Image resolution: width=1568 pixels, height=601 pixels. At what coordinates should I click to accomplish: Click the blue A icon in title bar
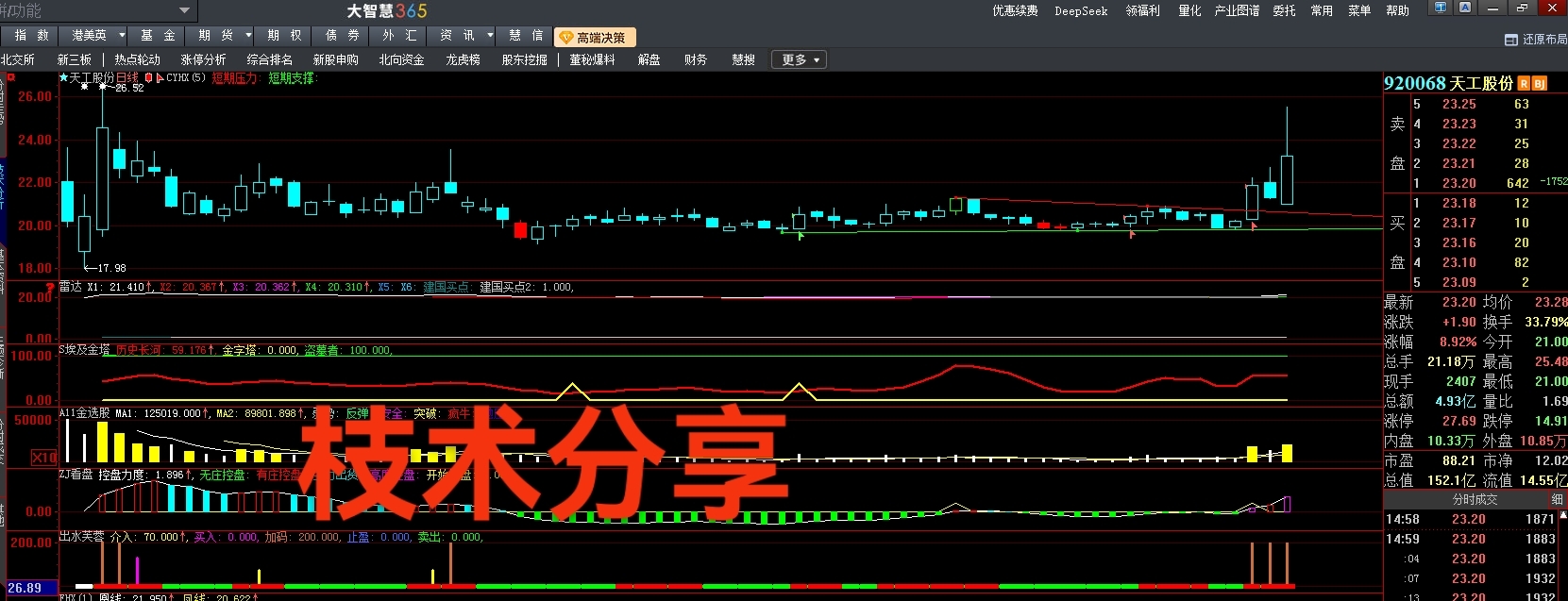pyautogui.click(x=1465, y=8)
